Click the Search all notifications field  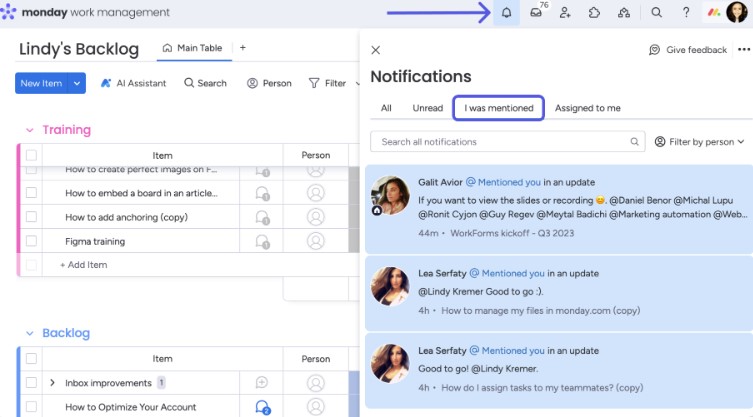508,142
